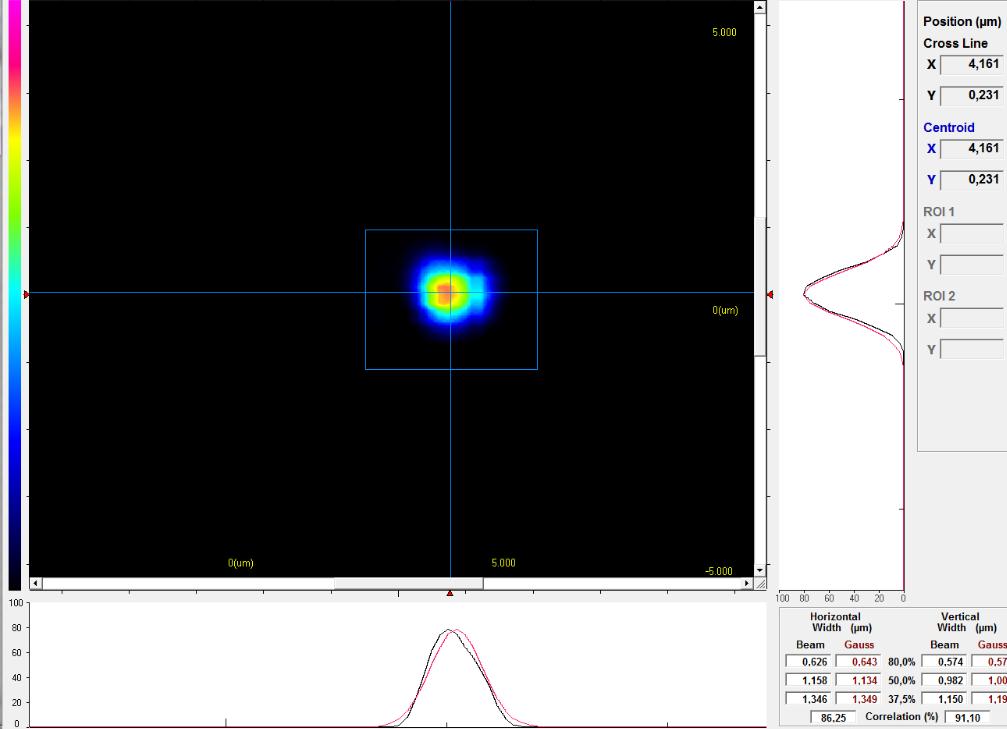
Task: Click the ROI 1 Y field
Action: click(972, 265)
